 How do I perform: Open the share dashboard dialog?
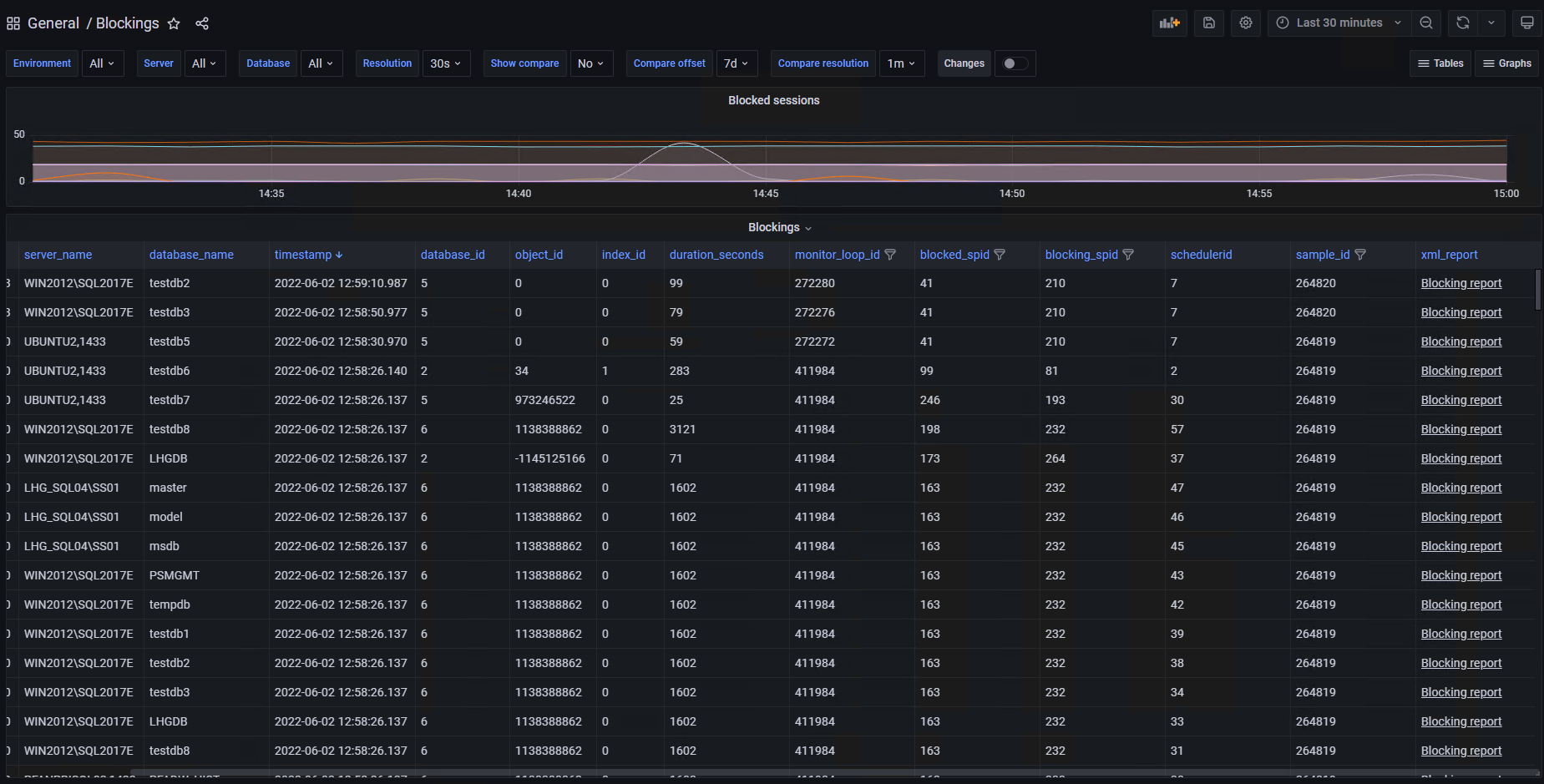tap(202, 23)
